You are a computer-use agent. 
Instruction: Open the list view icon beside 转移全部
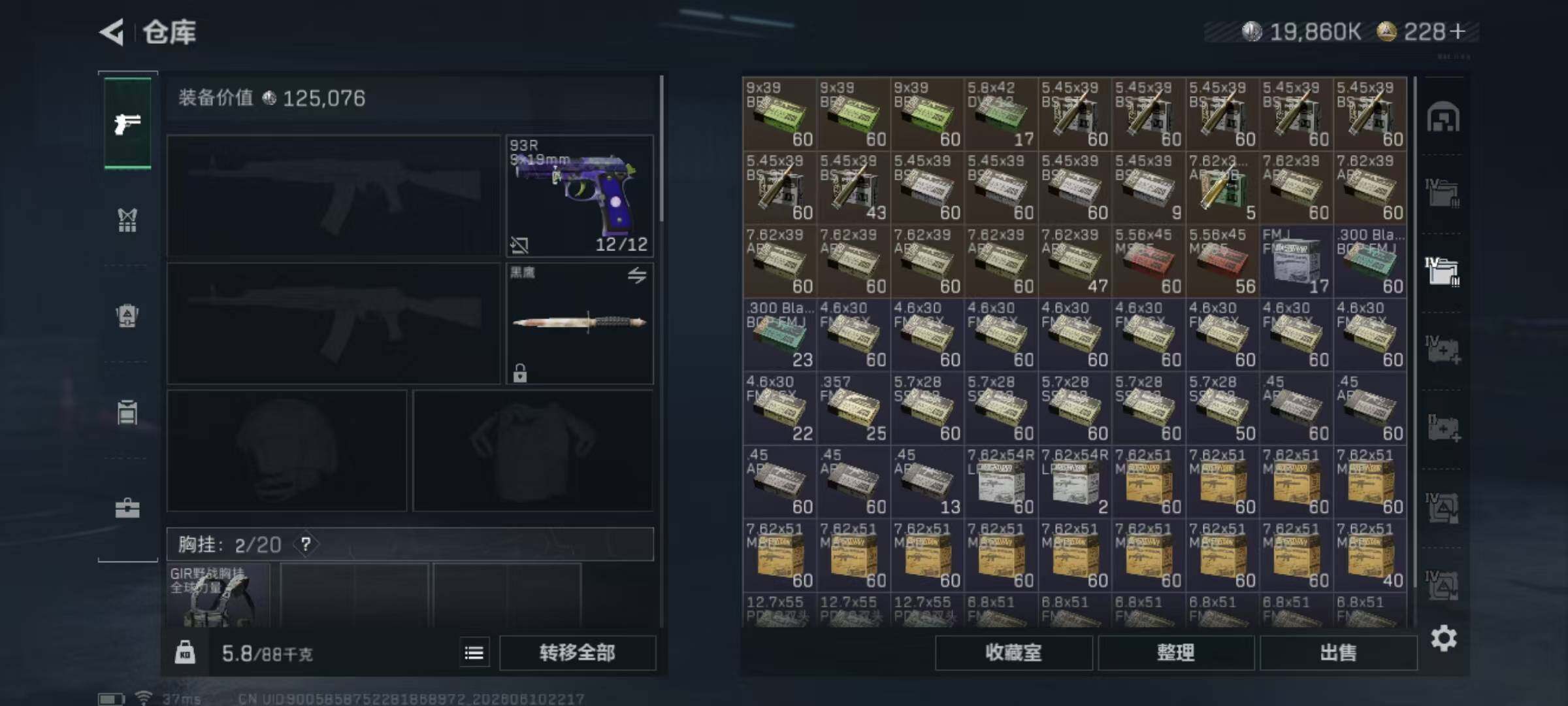[x=474, y=652]
